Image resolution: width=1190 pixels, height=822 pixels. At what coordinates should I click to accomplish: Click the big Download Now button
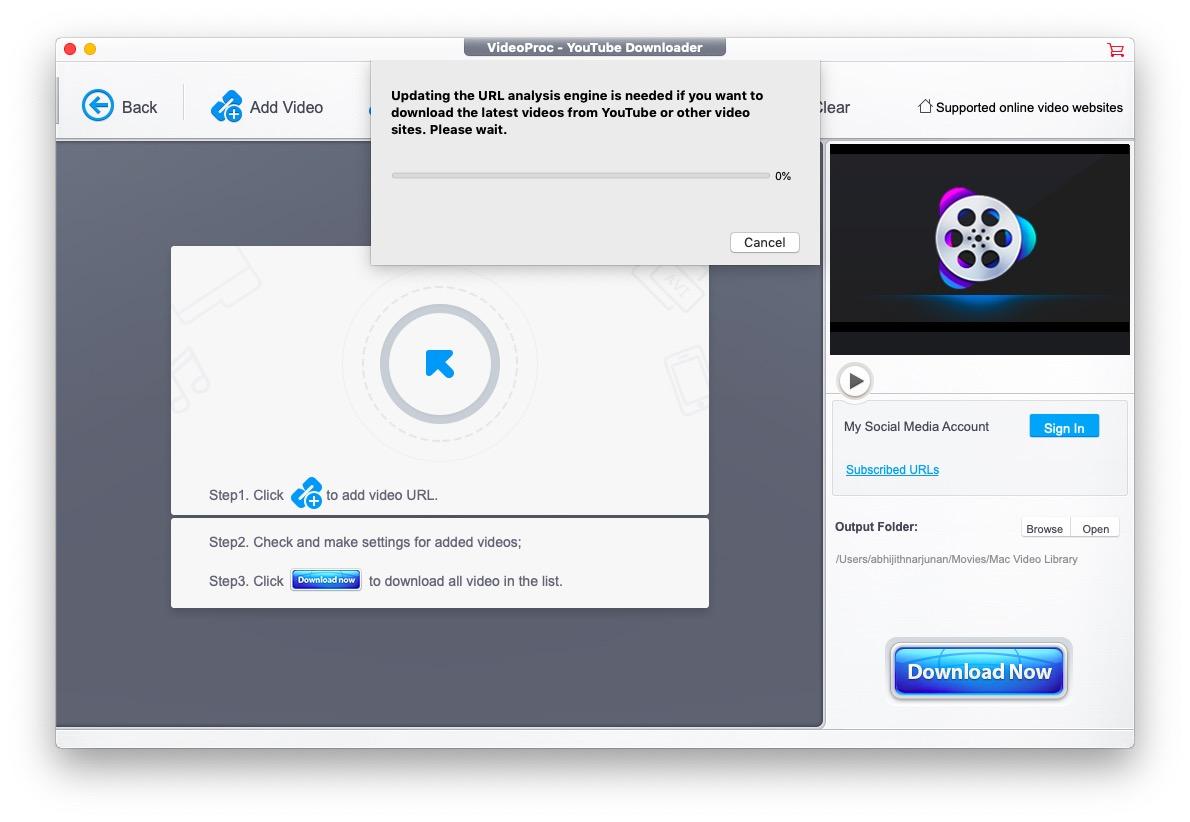click(x=979, y=671)
